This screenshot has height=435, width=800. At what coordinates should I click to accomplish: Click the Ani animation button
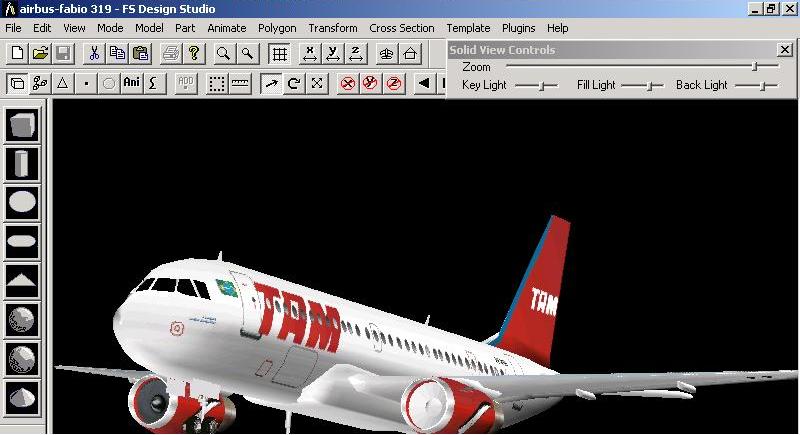(132, 83)
